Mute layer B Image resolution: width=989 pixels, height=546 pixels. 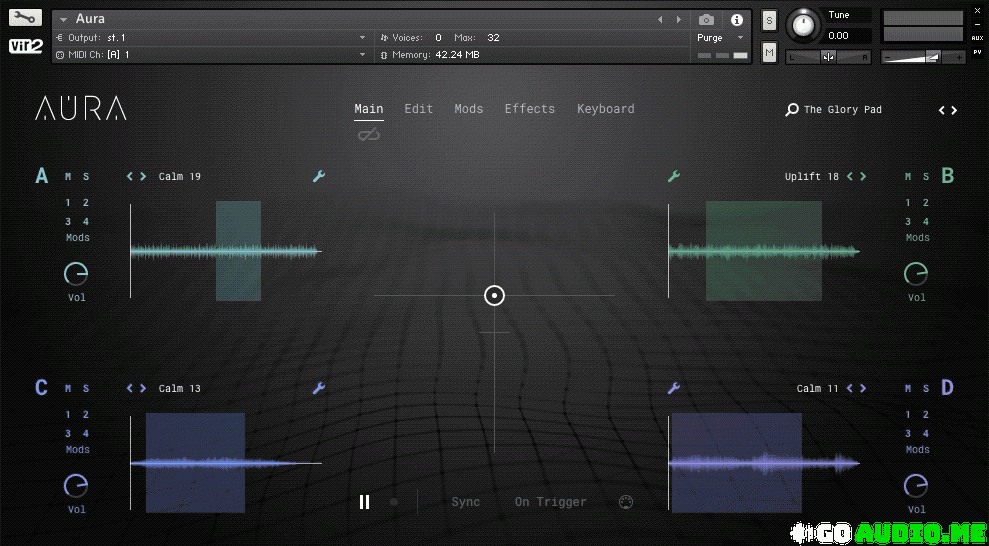(908, 177)
